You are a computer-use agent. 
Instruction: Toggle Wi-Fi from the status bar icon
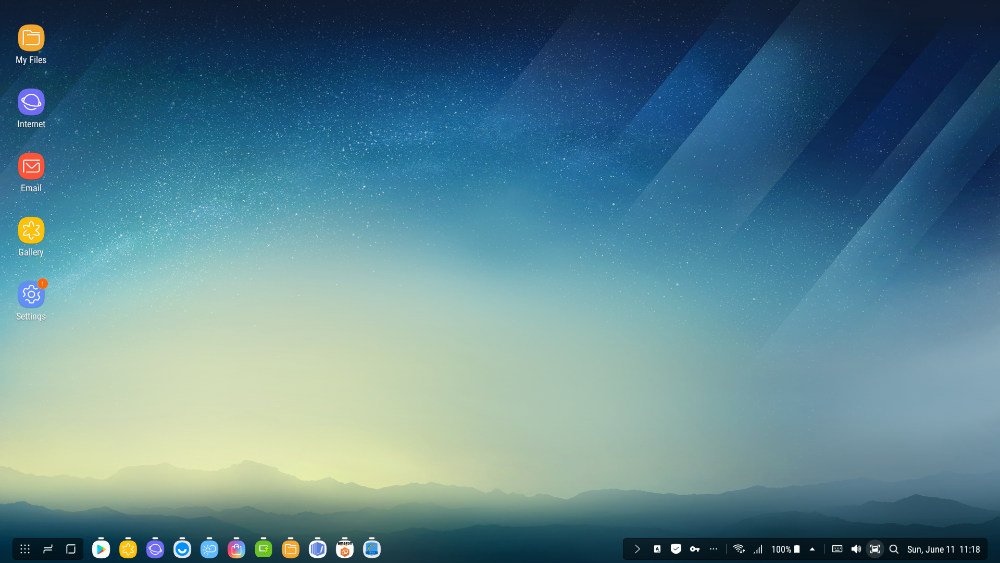click(x=739, y=549)
